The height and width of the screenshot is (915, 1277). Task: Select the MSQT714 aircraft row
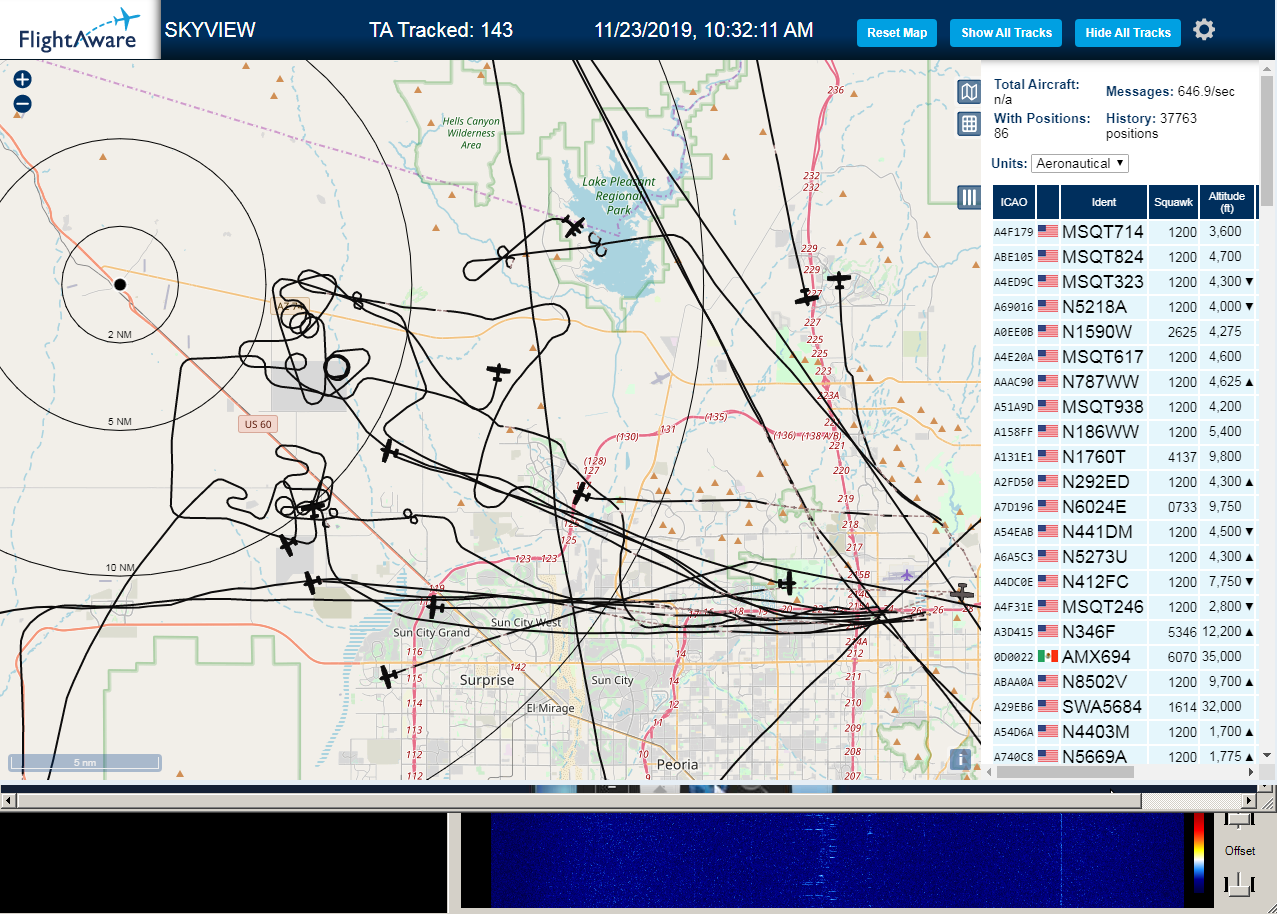tap(1124, 232)
